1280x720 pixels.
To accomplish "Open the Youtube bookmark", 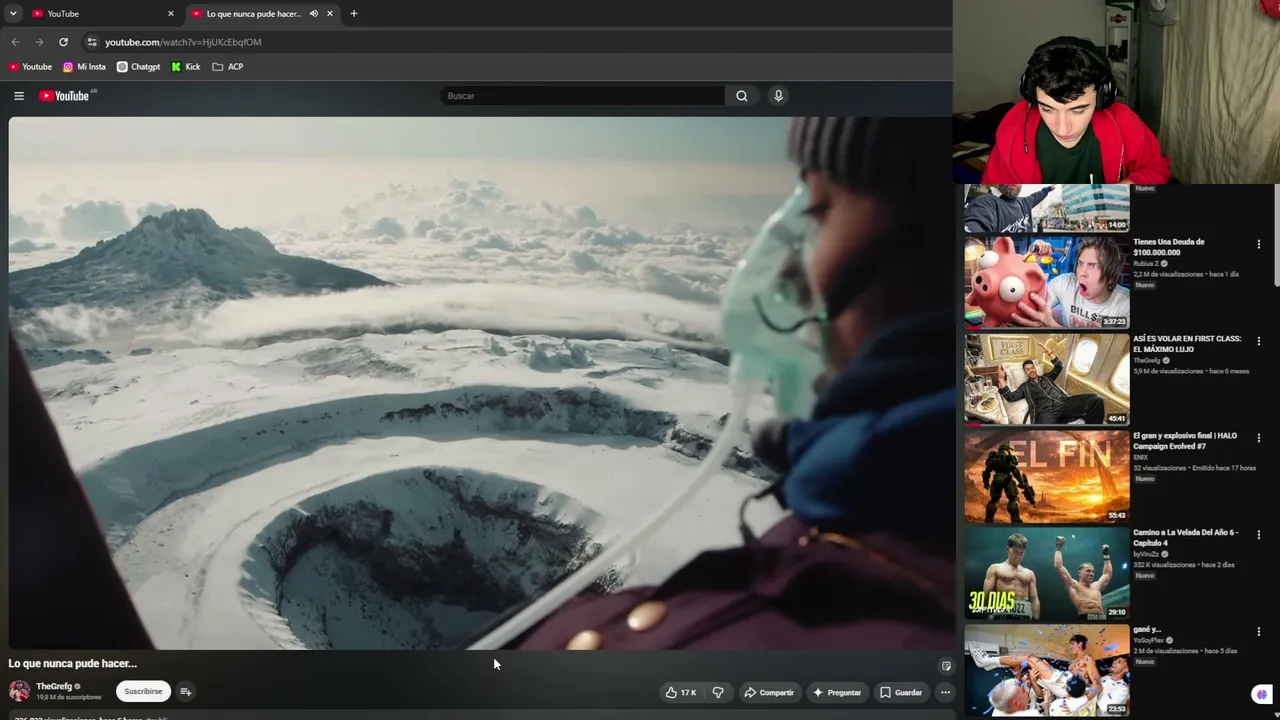I will tap(30, 67).
